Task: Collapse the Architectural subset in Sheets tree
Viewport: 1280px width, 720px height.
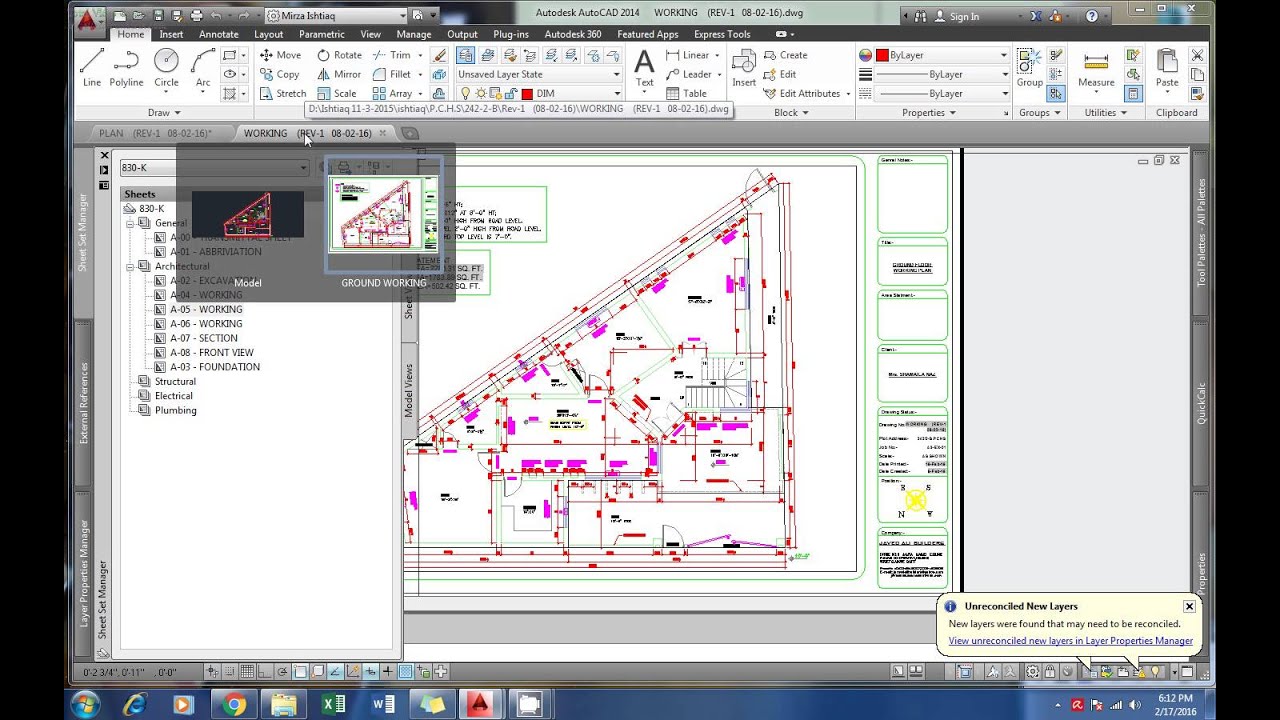Action: [130, 267]
